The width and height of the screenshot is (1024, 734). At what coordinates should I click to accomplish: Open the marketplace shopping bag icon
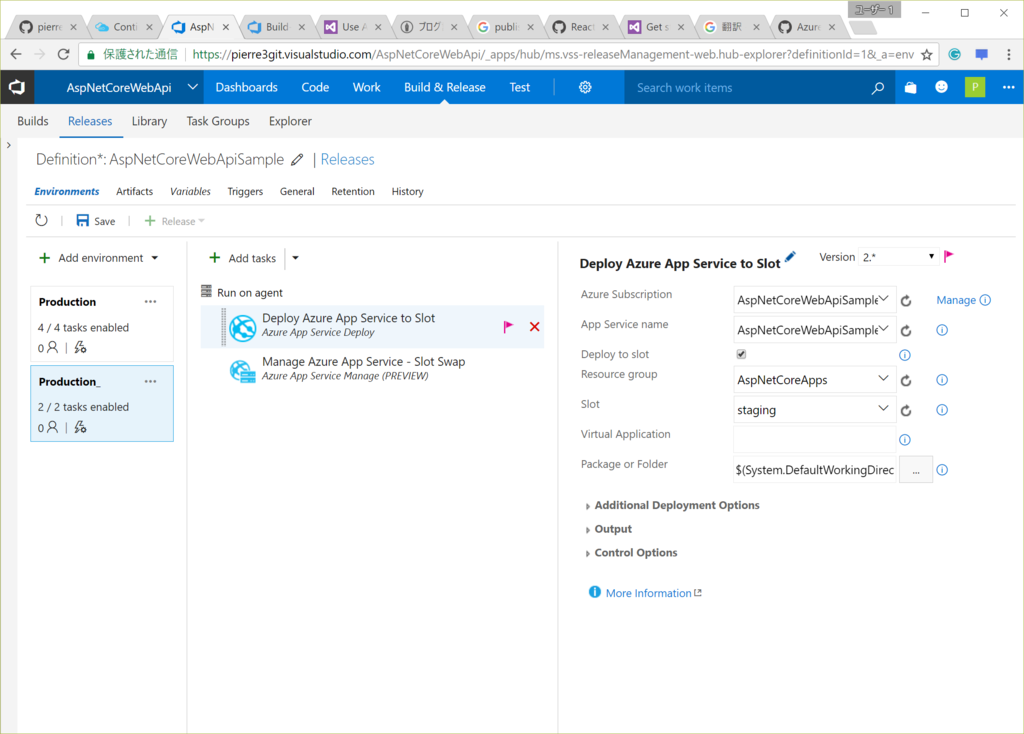(910, 88)
